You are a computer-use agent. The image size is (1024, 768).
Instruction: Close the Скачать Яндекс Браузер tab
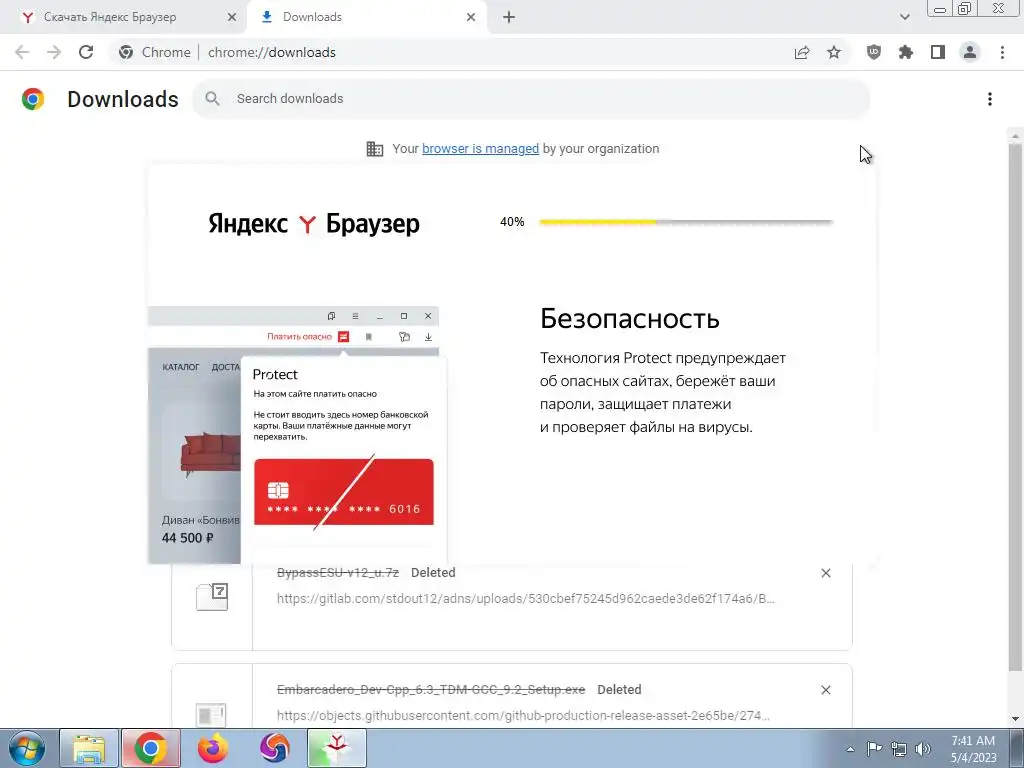point(232,17)
